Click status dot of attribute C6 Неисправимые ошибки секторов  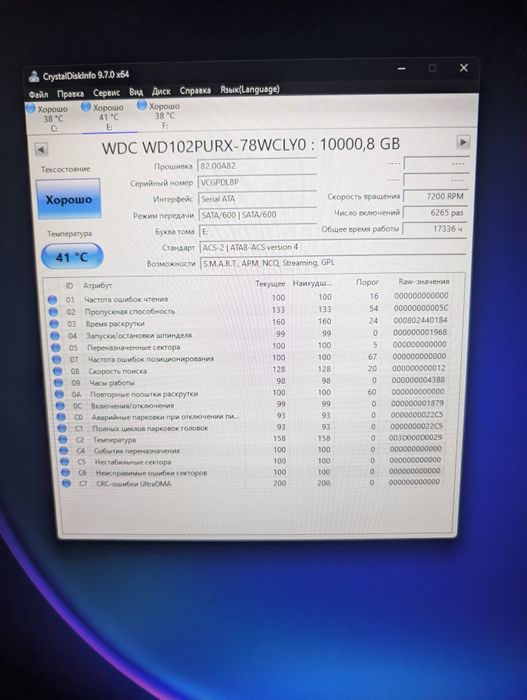(66, 473)
